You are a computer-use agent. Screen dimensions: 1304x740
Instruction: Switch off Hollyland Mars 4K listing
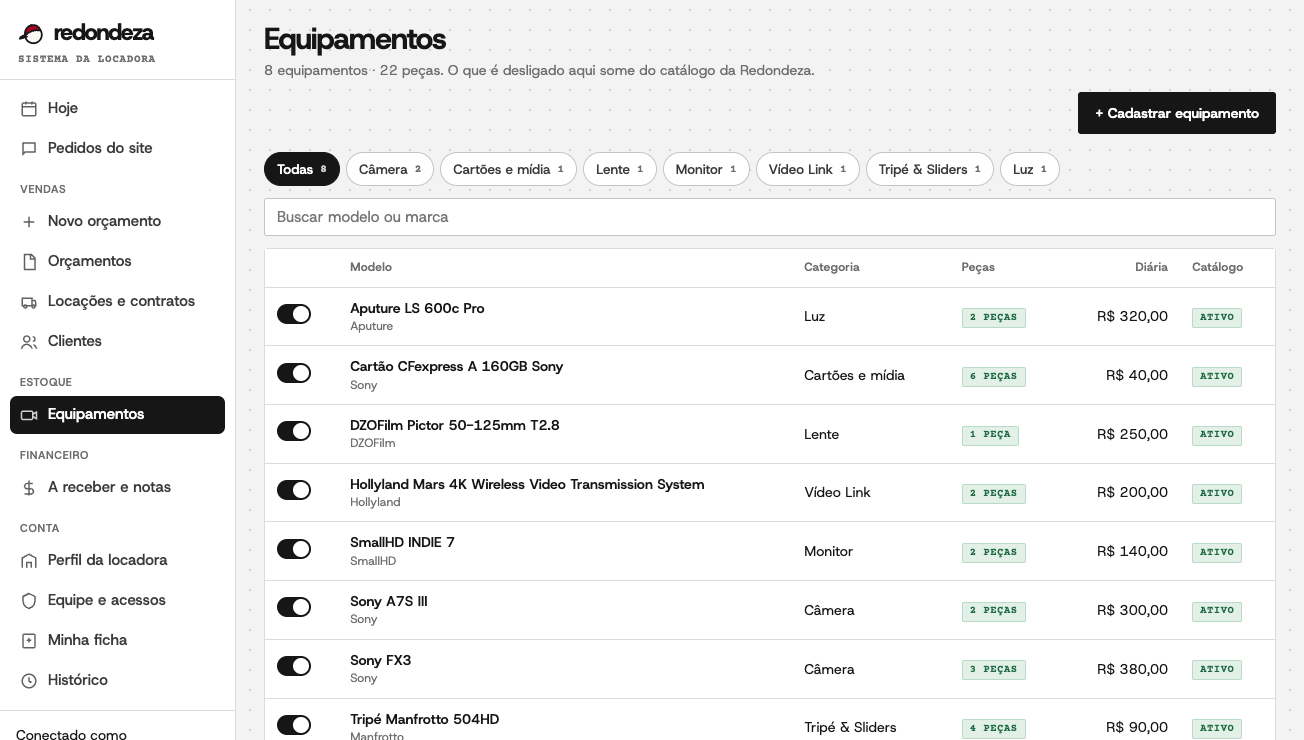tap(294, 490)
